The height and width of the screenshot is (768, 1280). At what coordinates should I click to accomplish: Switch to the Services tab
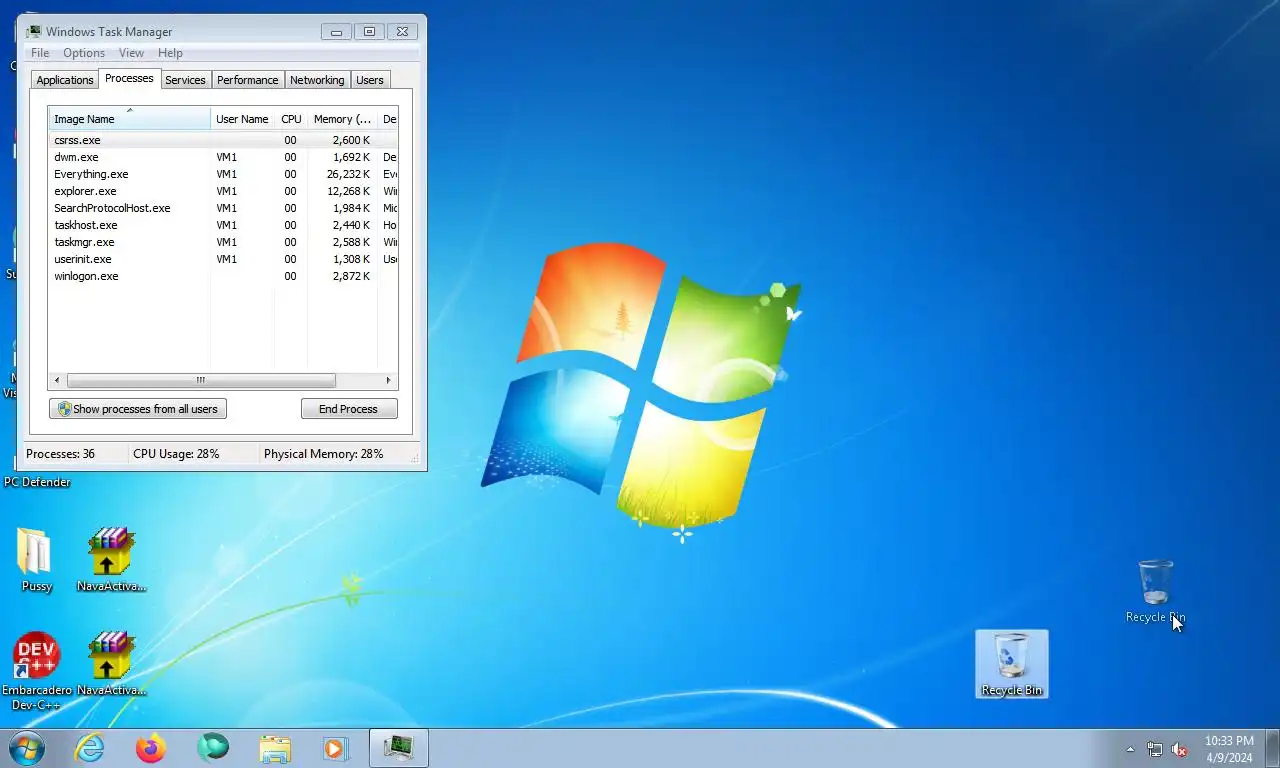point(185,80)
